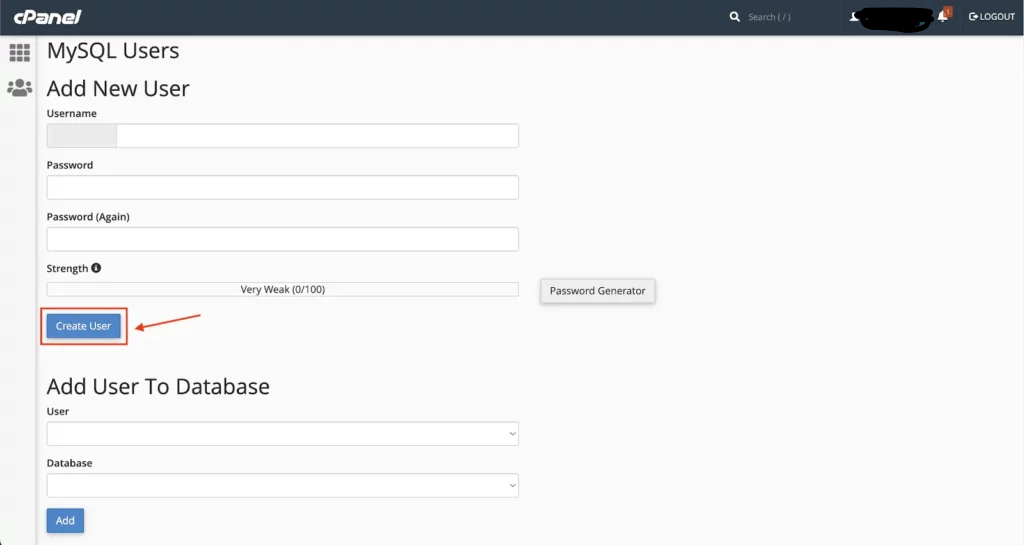Click the MySQL Users heading
The width and height of the screenshot is (1024, 545).
point(113,51)
